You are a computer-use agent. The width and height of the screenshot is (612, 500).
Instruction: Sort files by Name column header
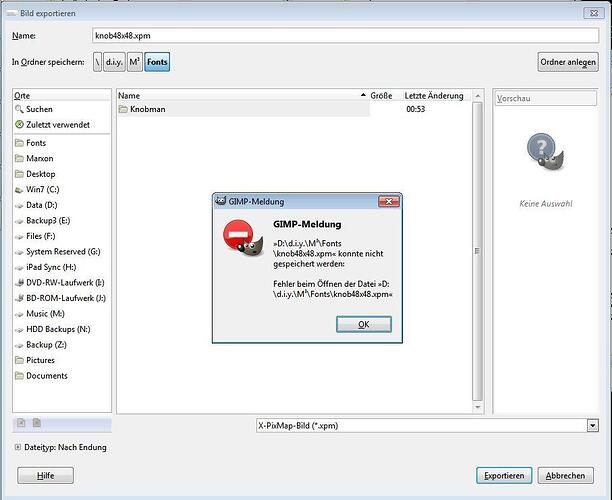tap(242, 96)
